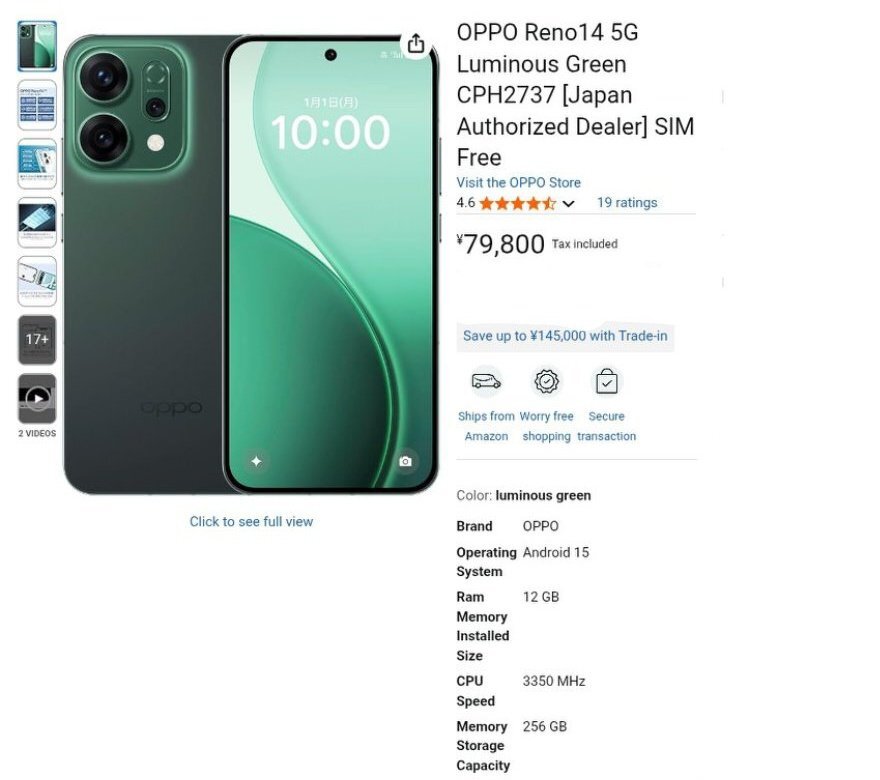This screenshot has height=780, width=880.
Task: Click the share icon on product image
Action: tap(415, 43)
